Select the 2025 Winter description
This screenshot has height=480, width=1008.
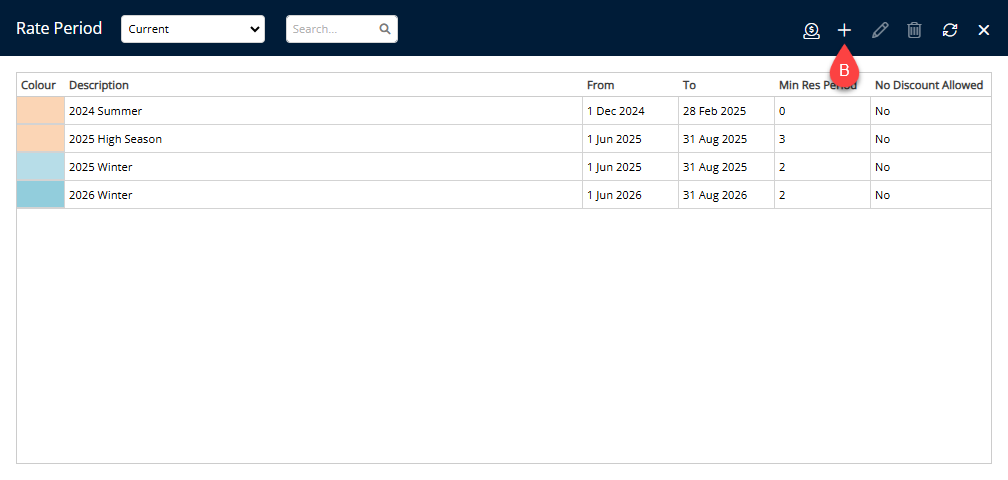(x=101, y=167)
